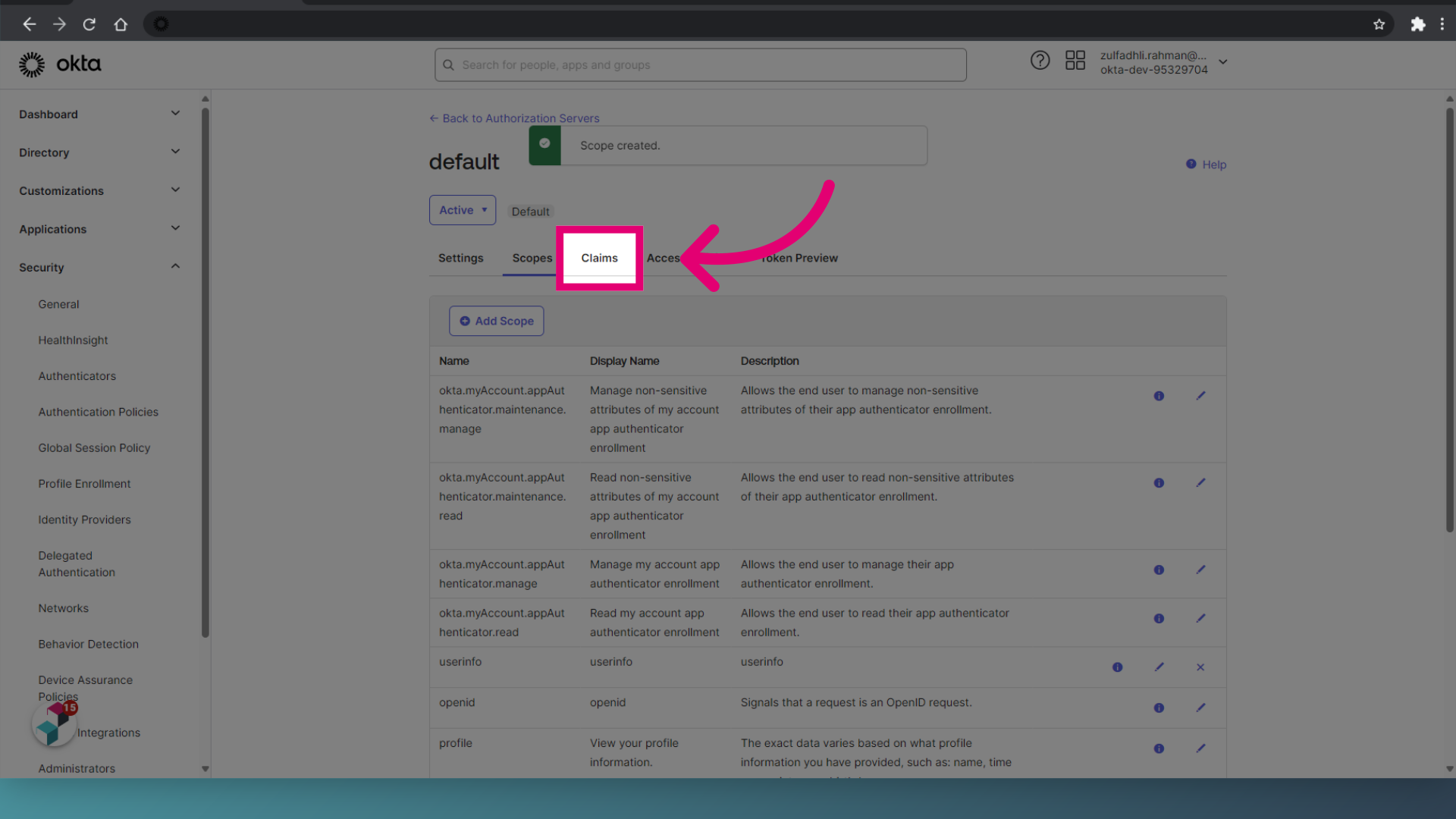Click the info icon for userinfo scope

[x=1117, y=667]
